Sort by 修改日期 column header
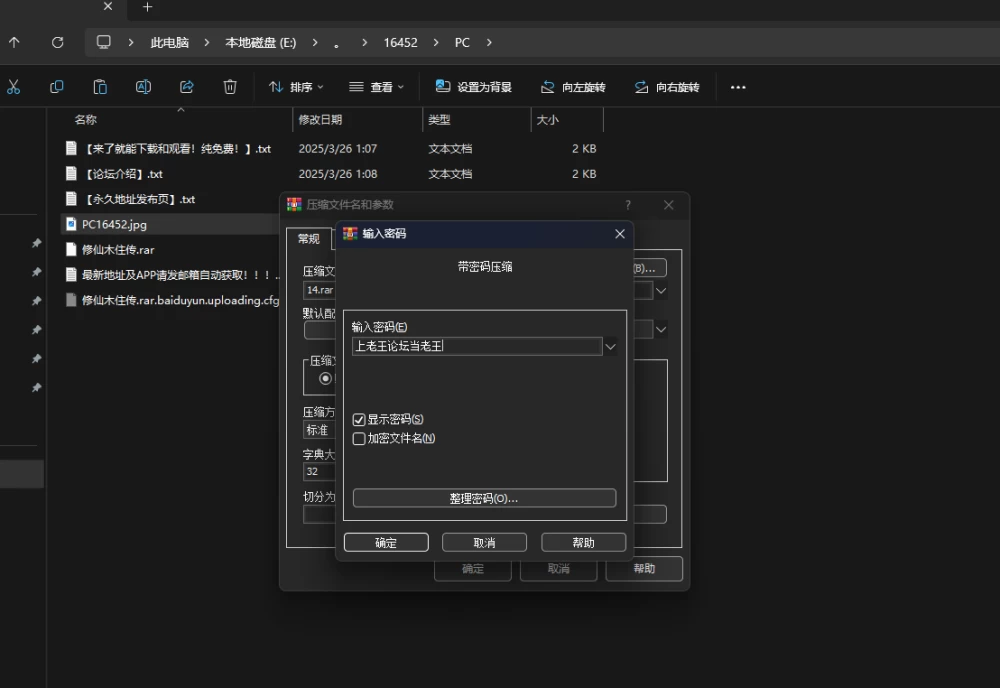 pyautogui.click(x=320, y=120)
